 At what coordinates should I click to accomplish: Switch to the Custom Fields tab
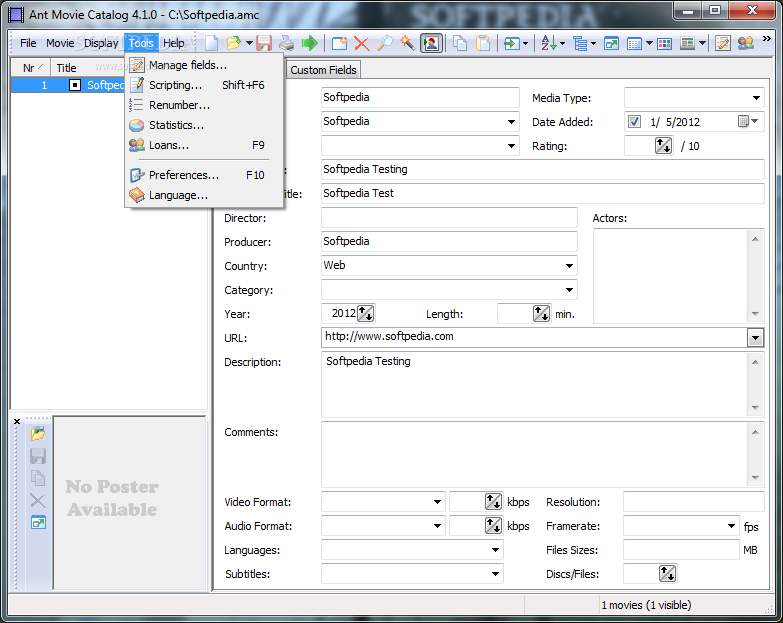tap(323, 70)
